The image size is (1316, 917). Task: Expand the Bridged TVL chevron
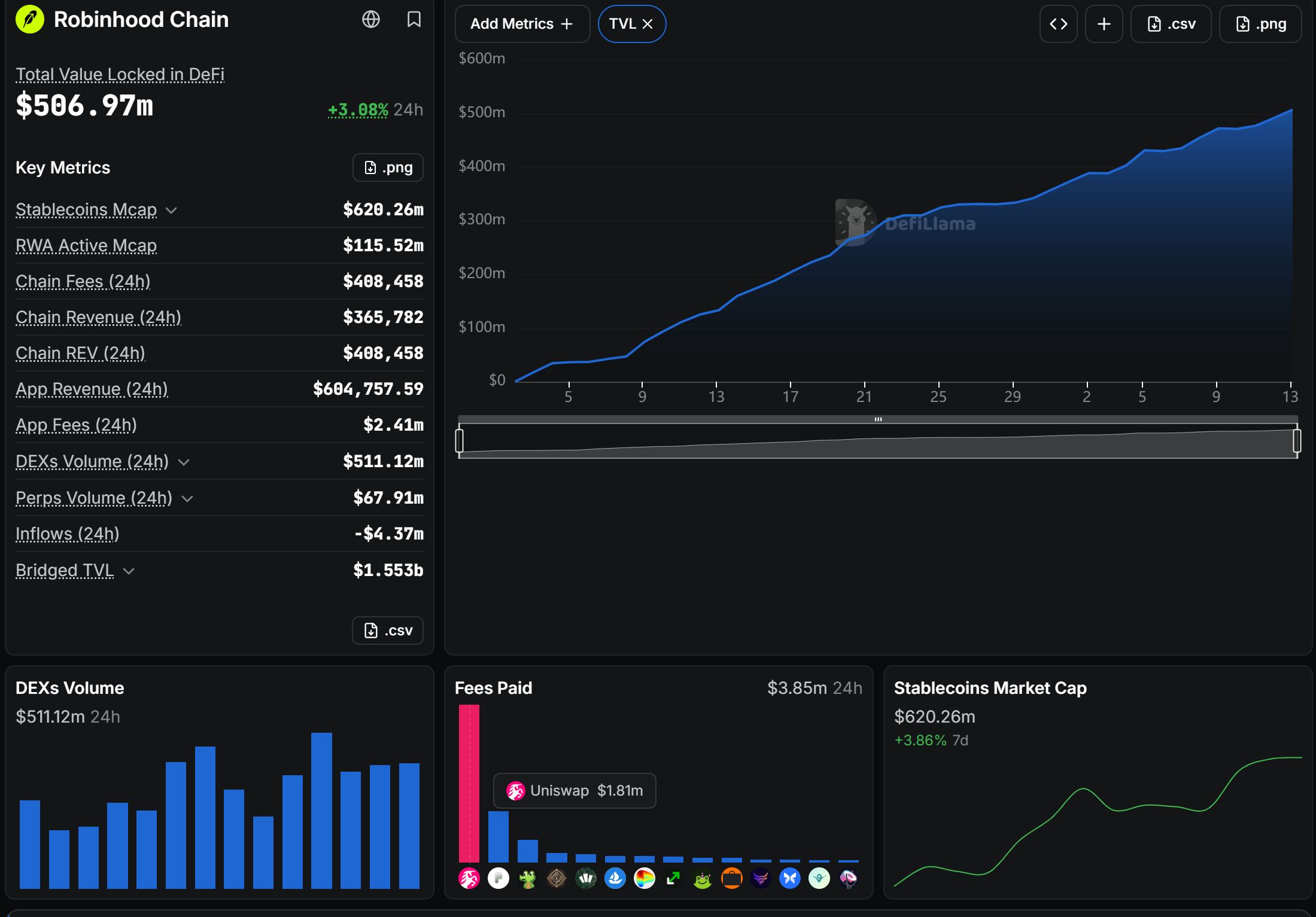[x=129, y=571]
